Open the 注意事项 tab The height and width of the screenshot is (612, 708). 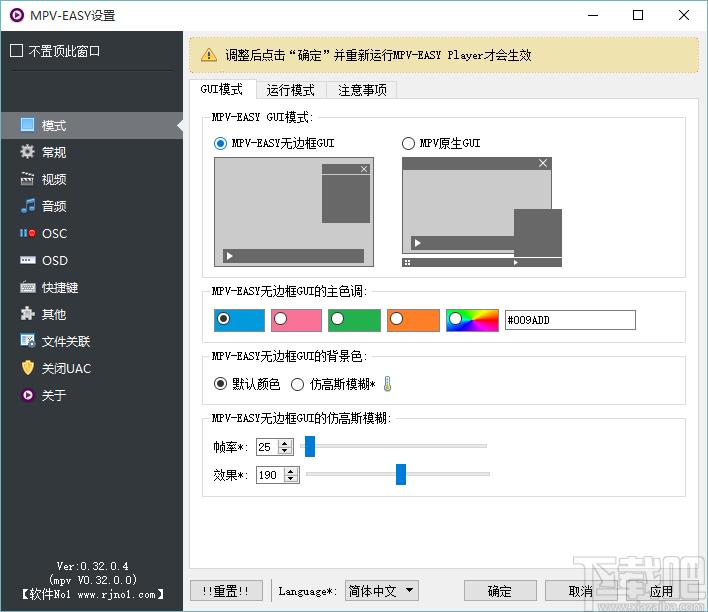click(361, 90)
